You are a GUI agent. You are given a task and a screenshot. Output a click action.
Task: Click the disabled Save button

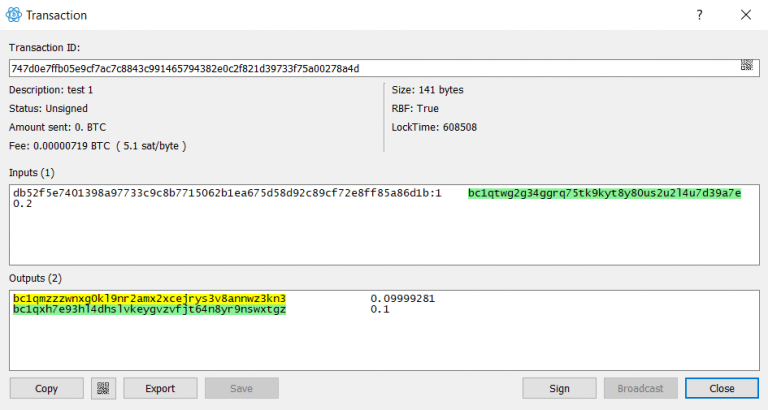pos(241,388)
